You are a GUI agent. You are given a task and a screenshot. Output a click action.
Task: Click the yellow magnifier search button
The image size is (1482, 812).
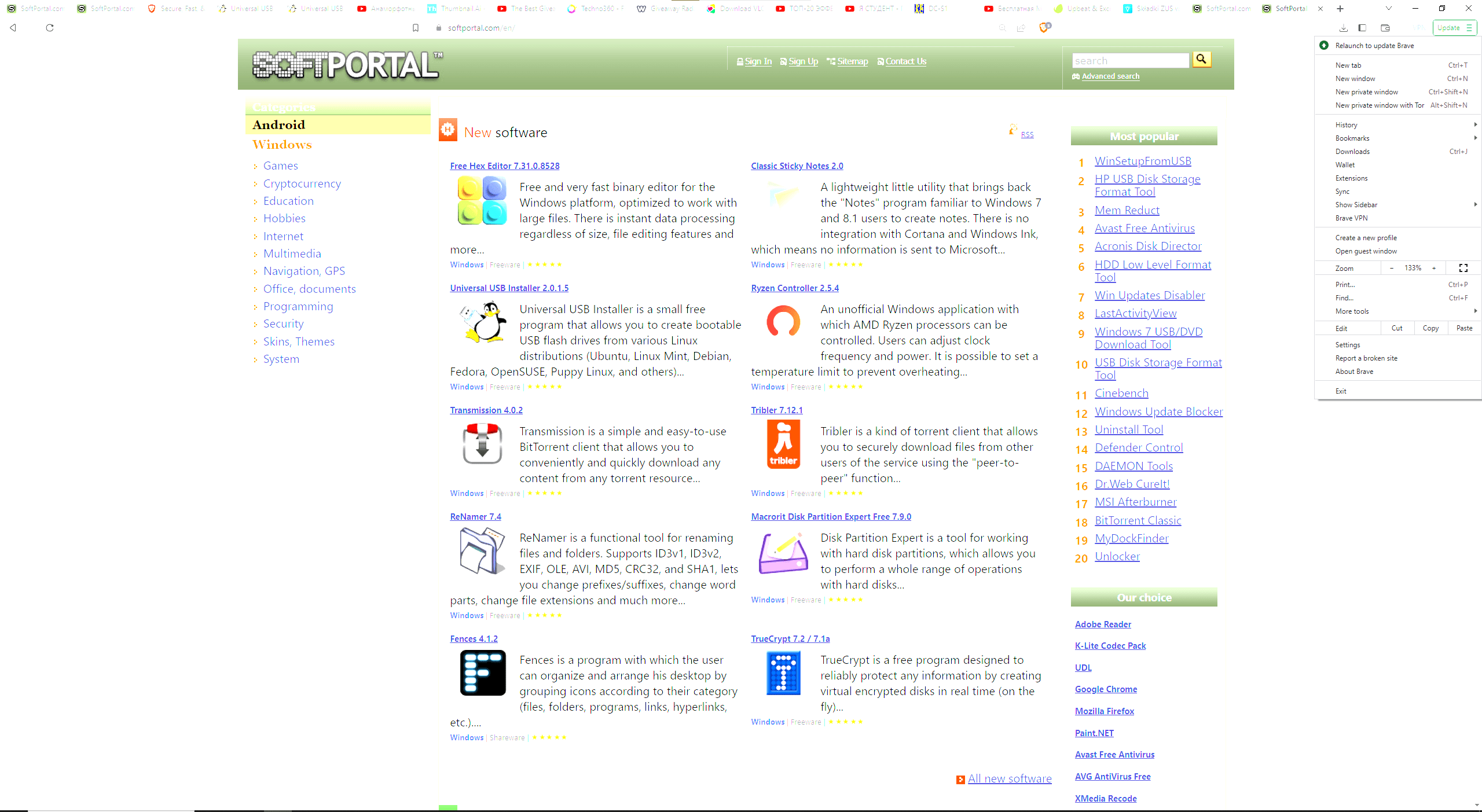point(1201,60)
